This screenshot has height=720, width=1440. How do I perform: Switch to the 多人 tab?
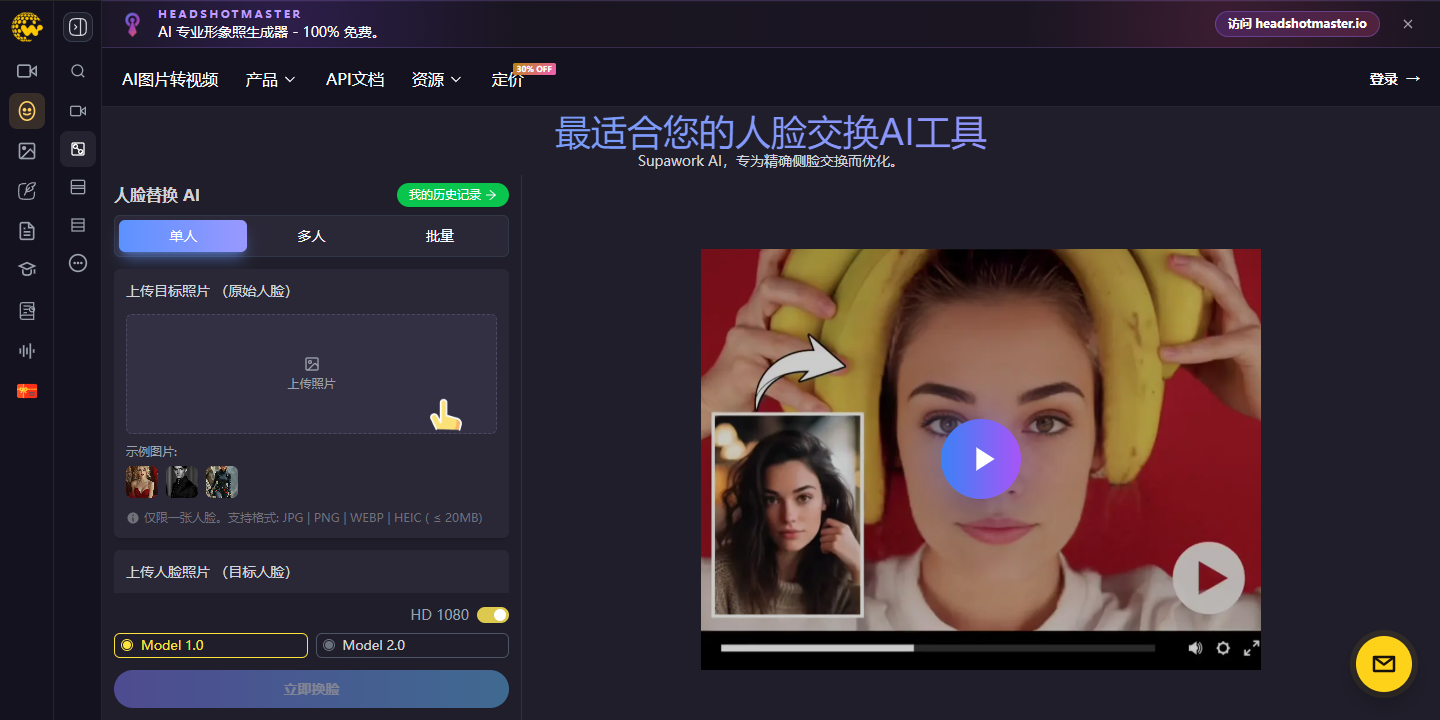coord(311,236)
